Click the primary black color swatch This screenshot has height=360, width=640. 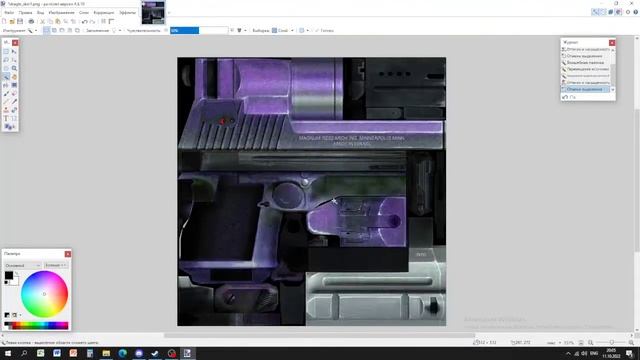point(9,276)
